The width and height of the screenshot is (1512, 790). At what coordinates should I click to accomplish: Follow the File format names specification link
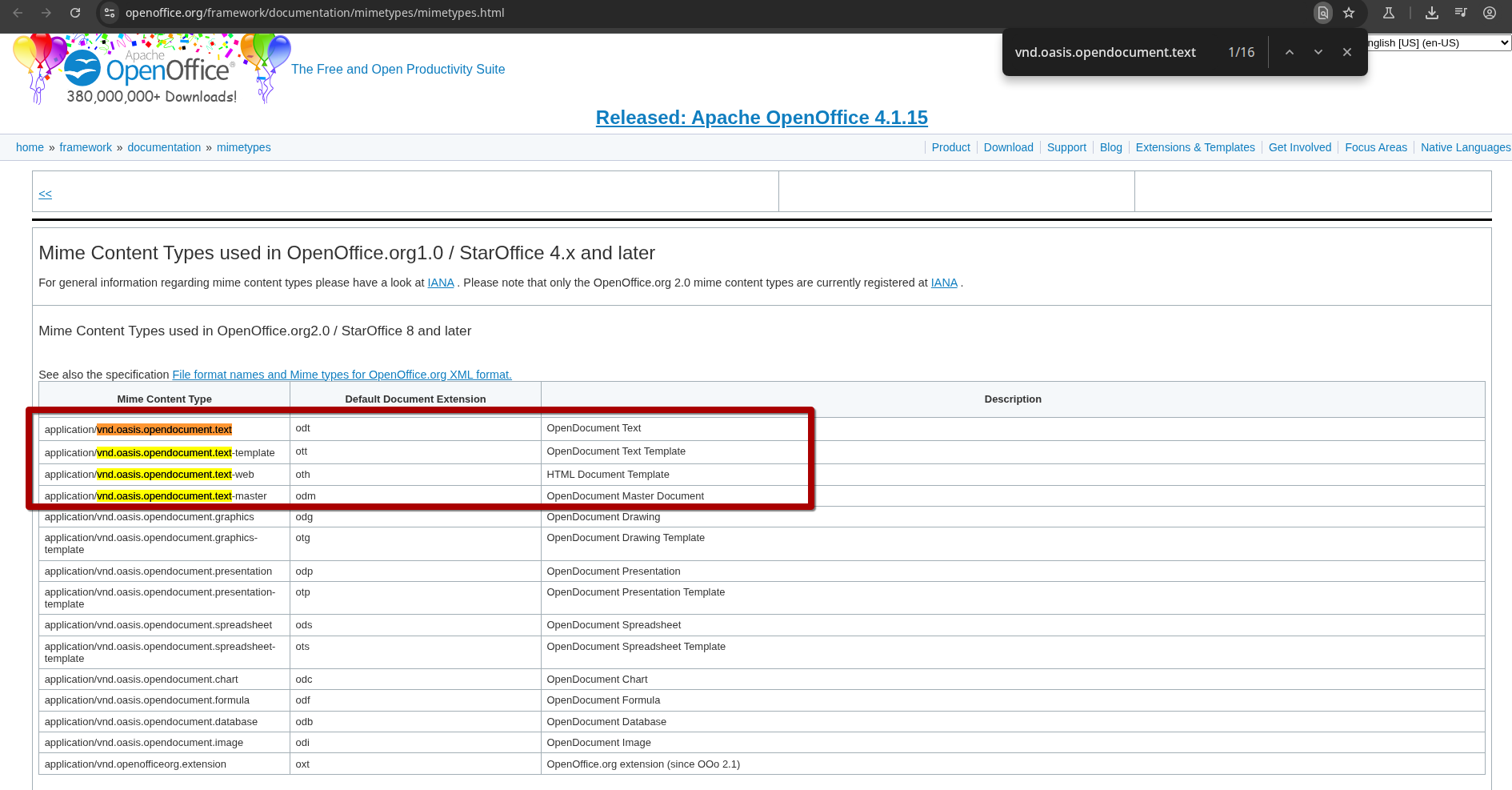pos(342,375)
